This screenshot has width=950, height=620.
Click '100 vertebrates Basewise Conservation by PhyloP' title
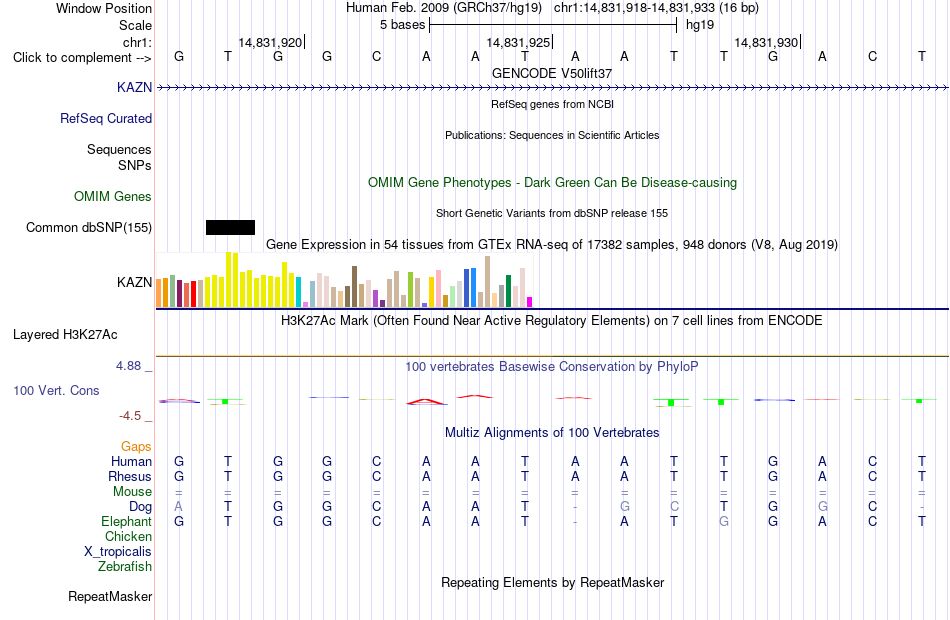(x=552, y=366)
